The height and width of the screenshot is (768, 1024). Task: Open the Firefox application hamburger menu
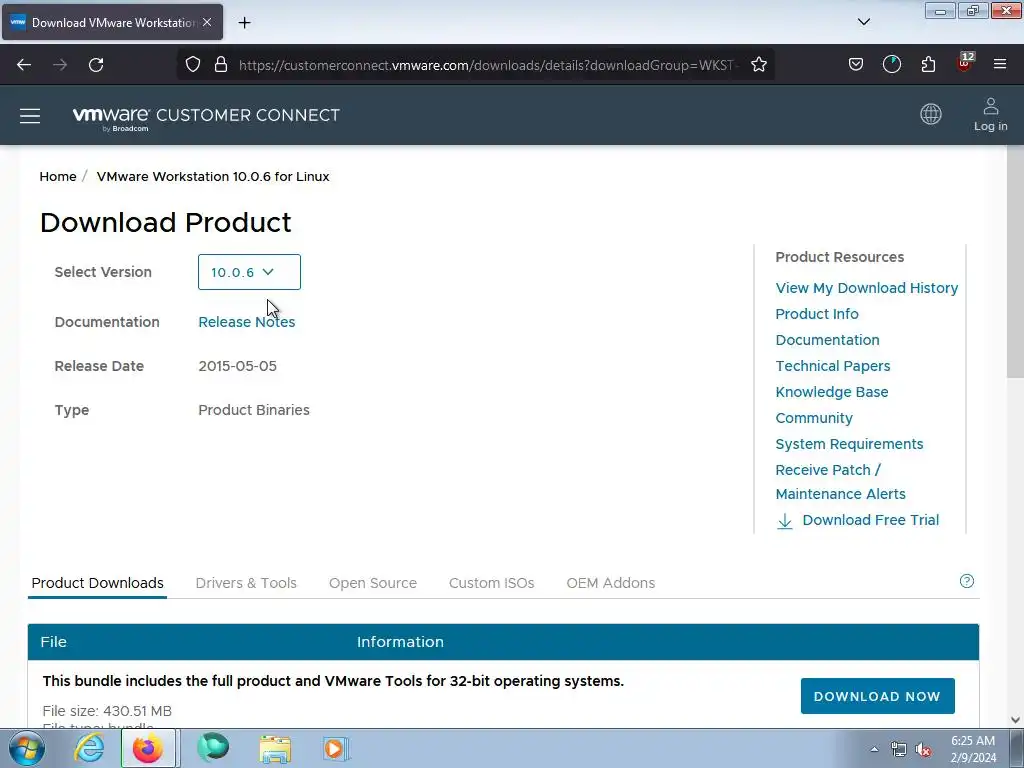point(1000,65)
